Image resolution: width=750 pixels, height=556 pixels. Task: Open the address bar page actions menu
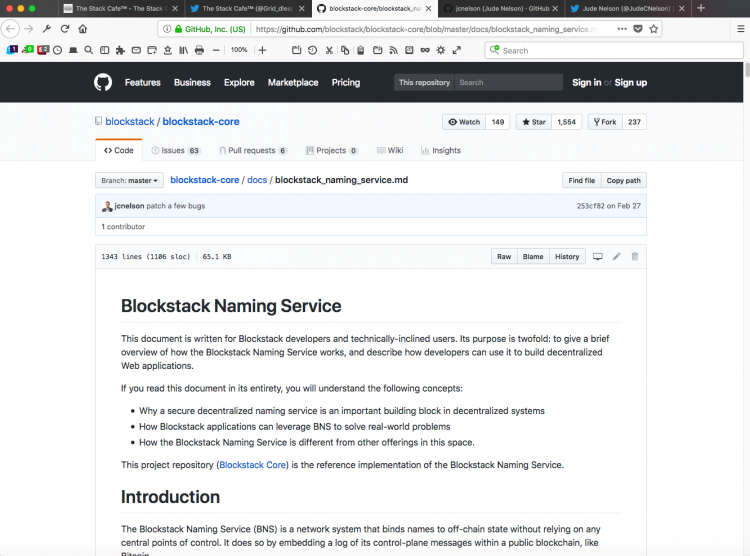tap(622, 29)
